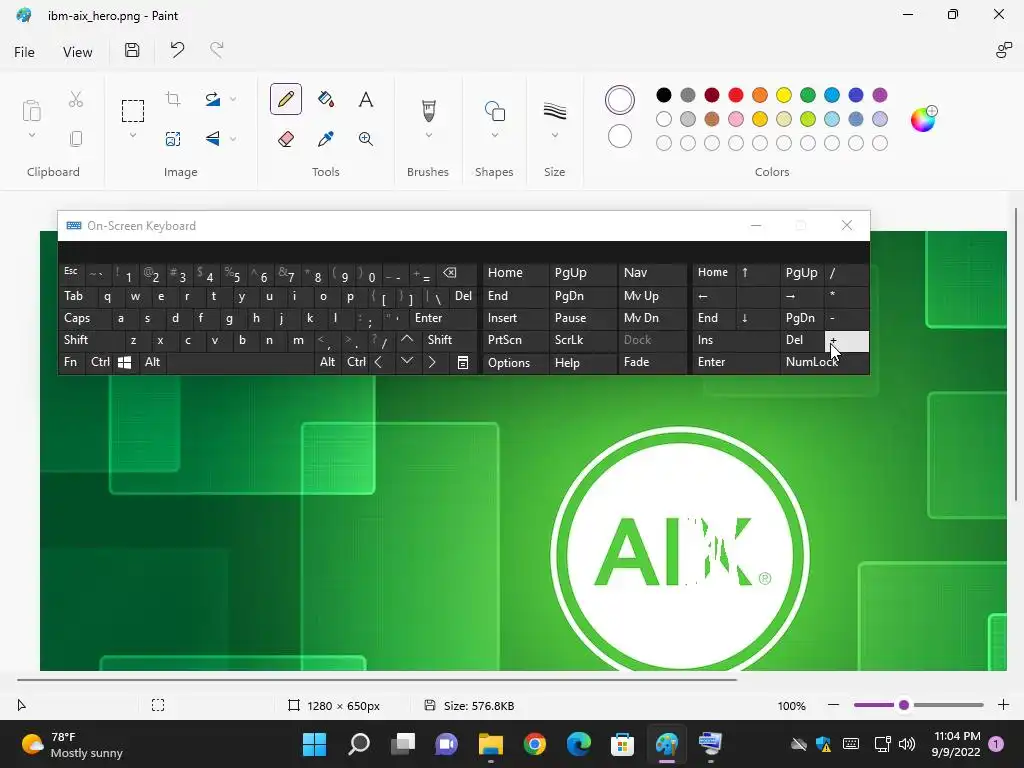Image resolution: width=1024 pixels, height=768 pixels.
Task: Expand the Brushes dropdown arrow
Action: pyautogui.click(x=428, y=135)
